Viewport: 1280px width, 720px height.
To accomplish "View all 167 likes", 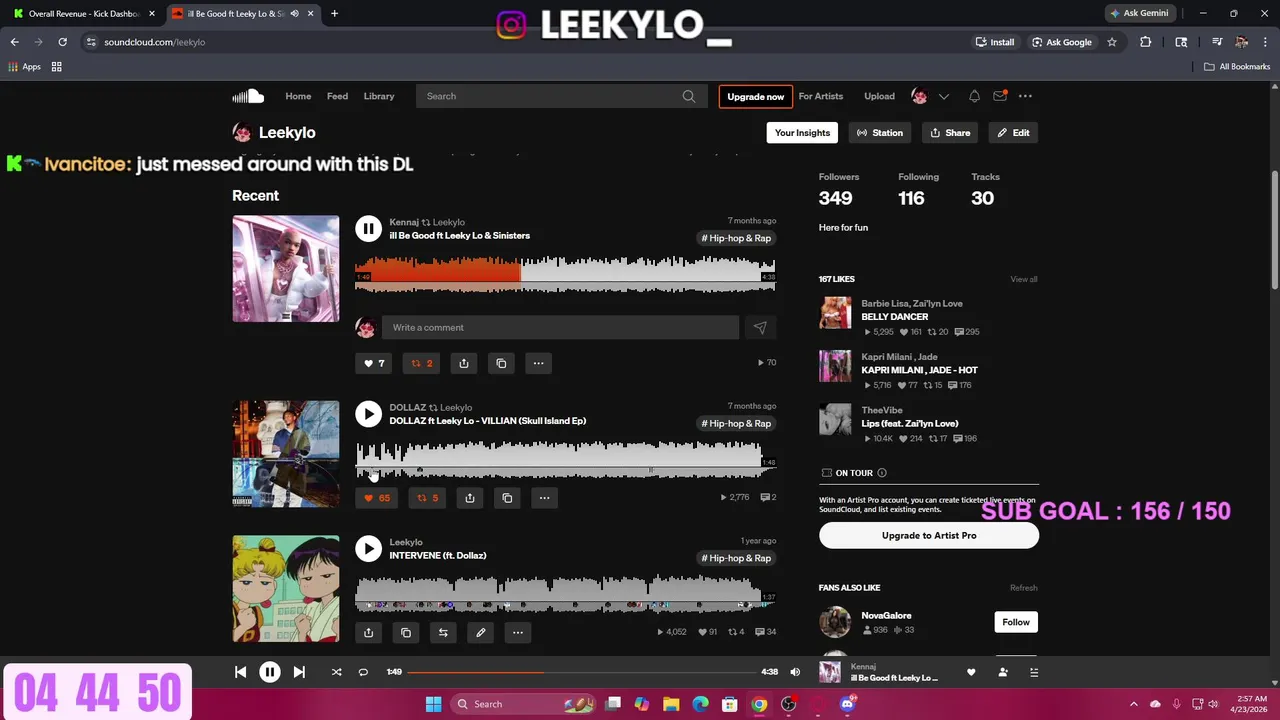I will [1024, 279].
